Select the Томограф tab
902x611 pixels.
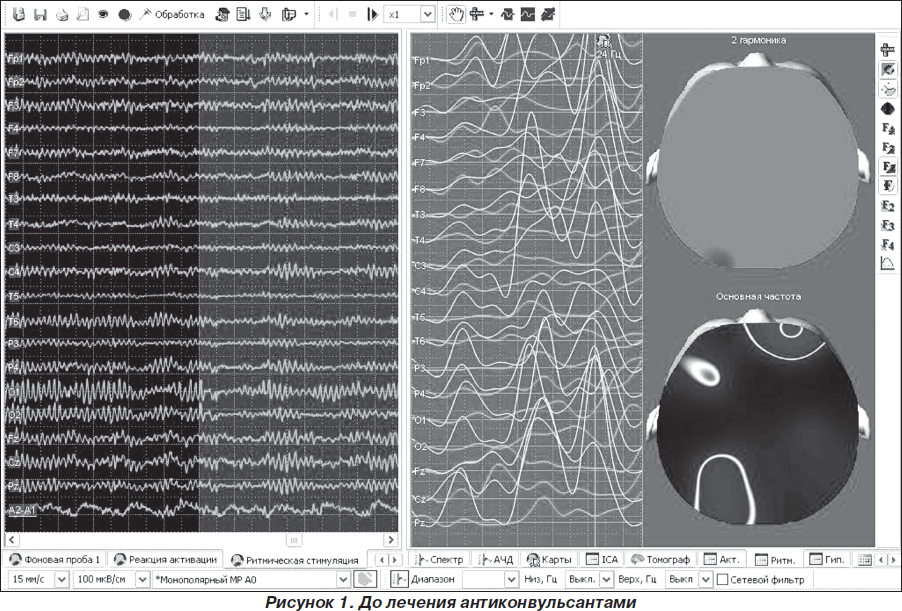(661, 559)
